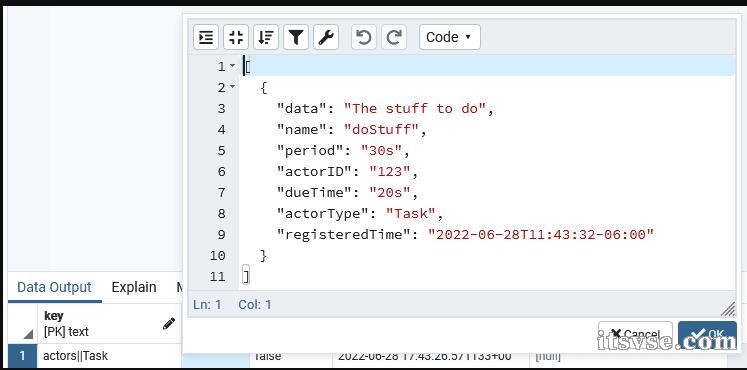747x370 pixels.
Task: Click the "doStuff" name value
Action: click(x=381, y=130)
